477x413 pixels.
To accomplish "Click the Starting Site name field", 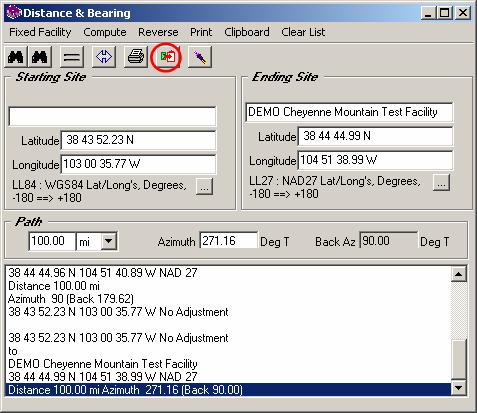I will tap(112, 116).
